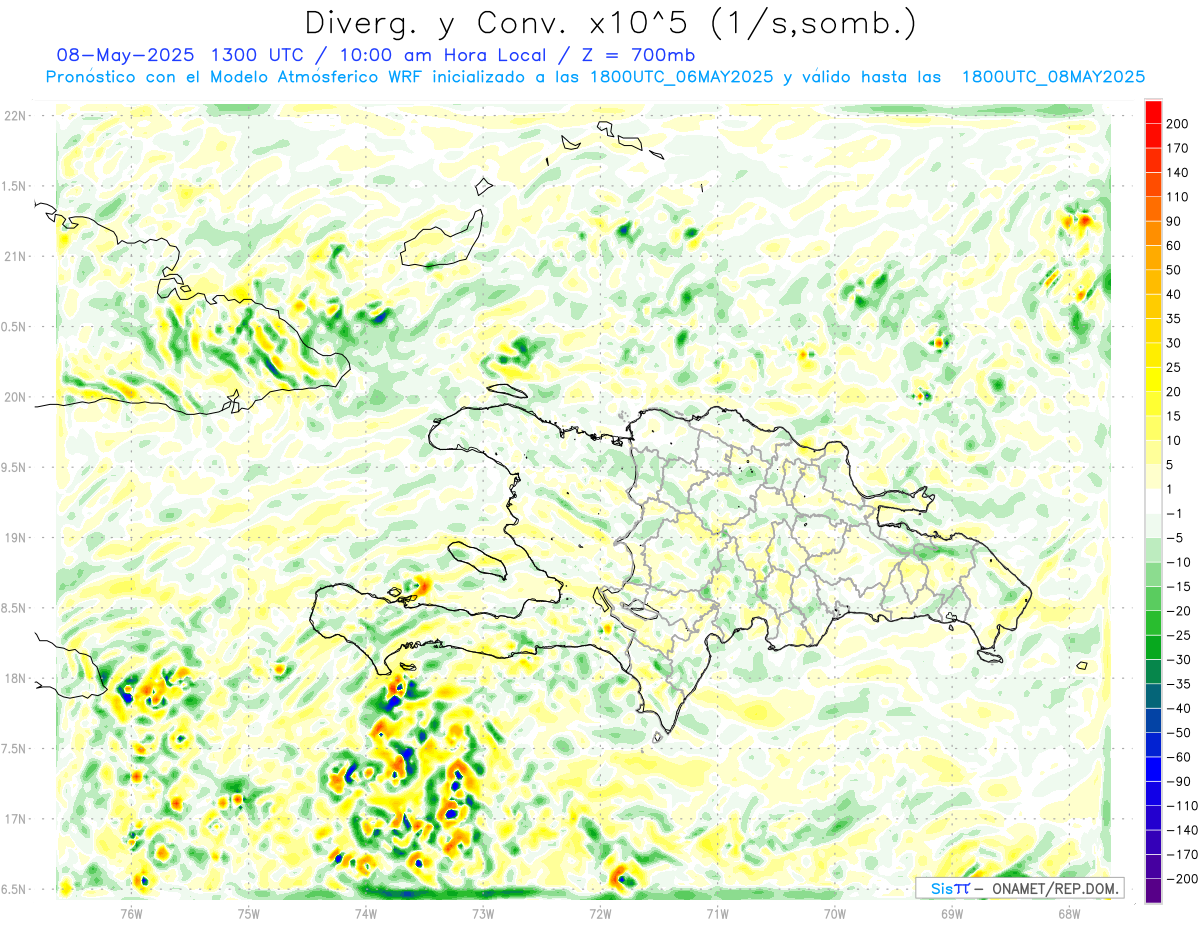
Task: Click the -20 legend value
Action: coord(1179,611)
